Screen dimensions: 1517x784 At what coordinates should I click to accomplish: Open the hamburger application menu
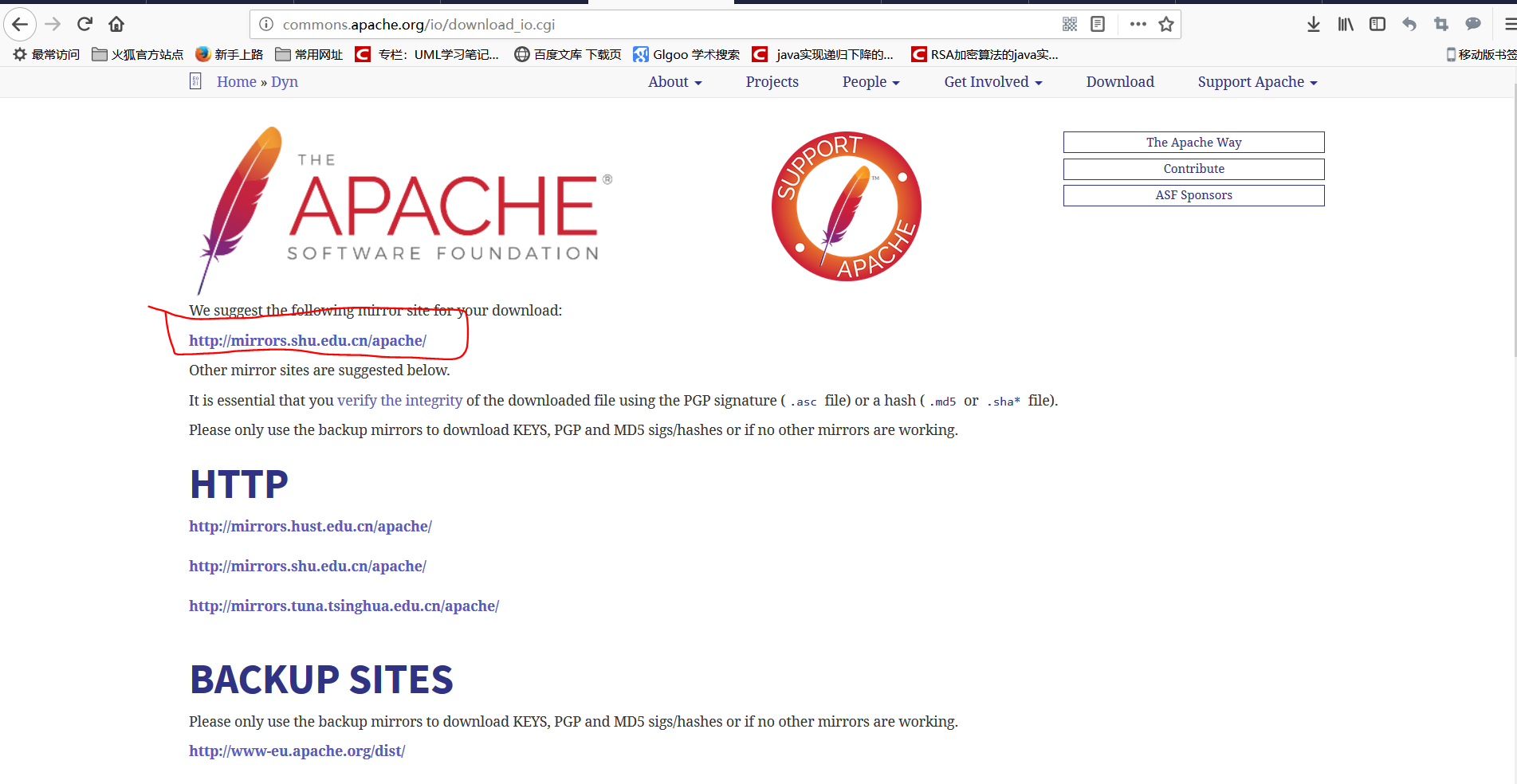1509,24
